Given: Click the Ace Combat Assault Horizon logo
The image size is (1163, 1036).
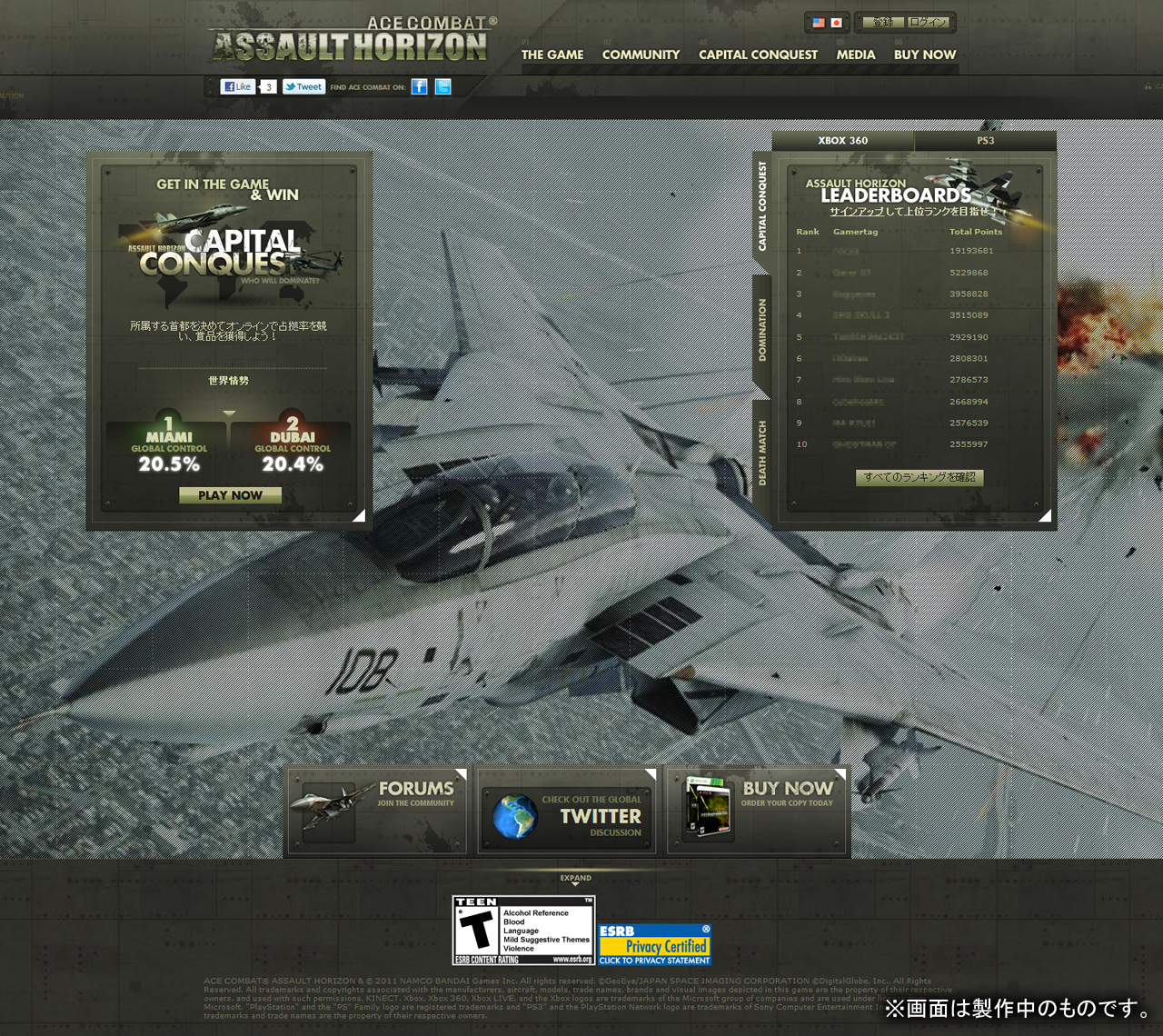Looking at the screenshot, I should pyautogui.click(x=353, y=40).
